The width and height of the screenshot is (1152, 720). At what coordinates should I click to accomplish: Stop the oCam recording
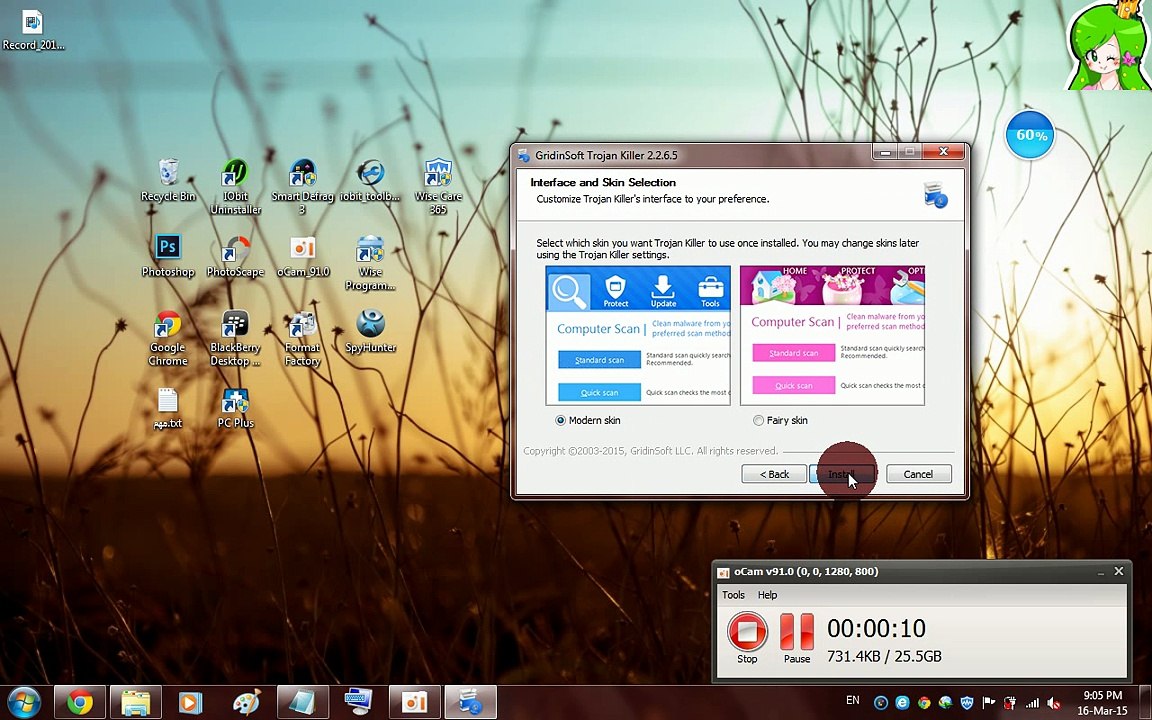point(747,638)
